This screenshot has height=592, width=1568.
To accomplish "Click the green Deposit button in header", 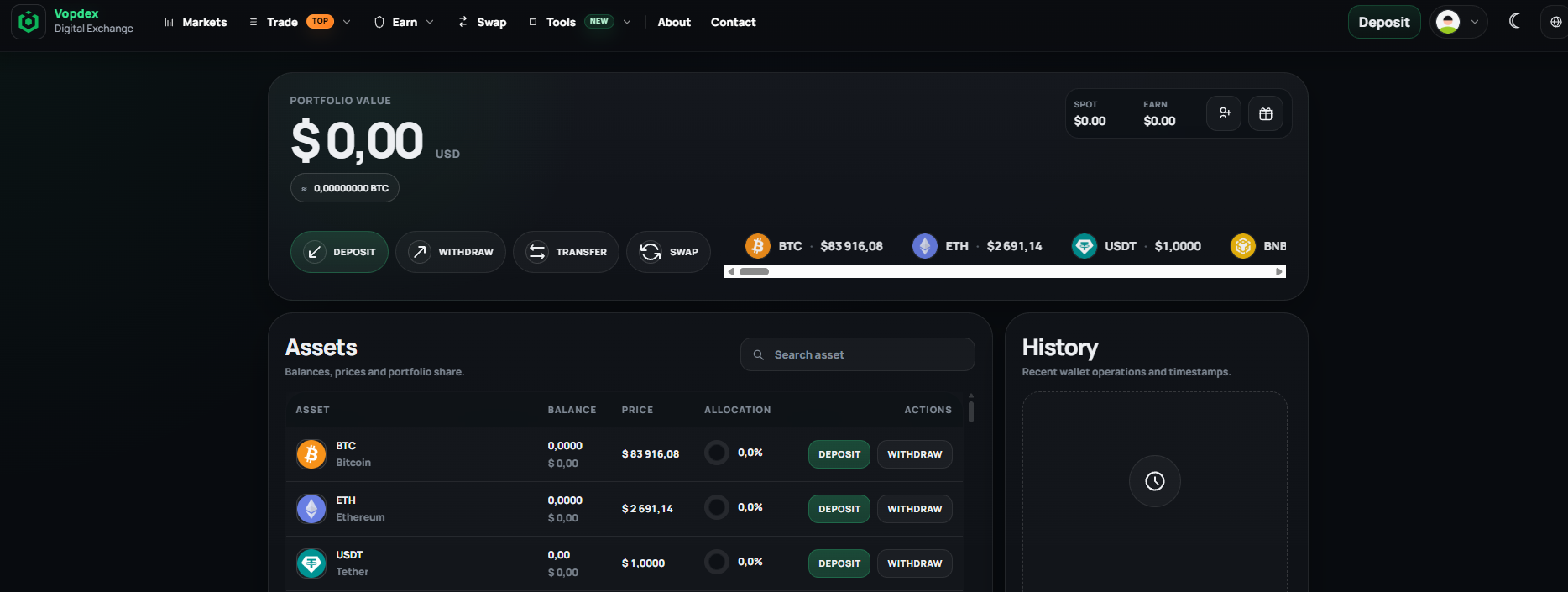I will (1384, 22).
